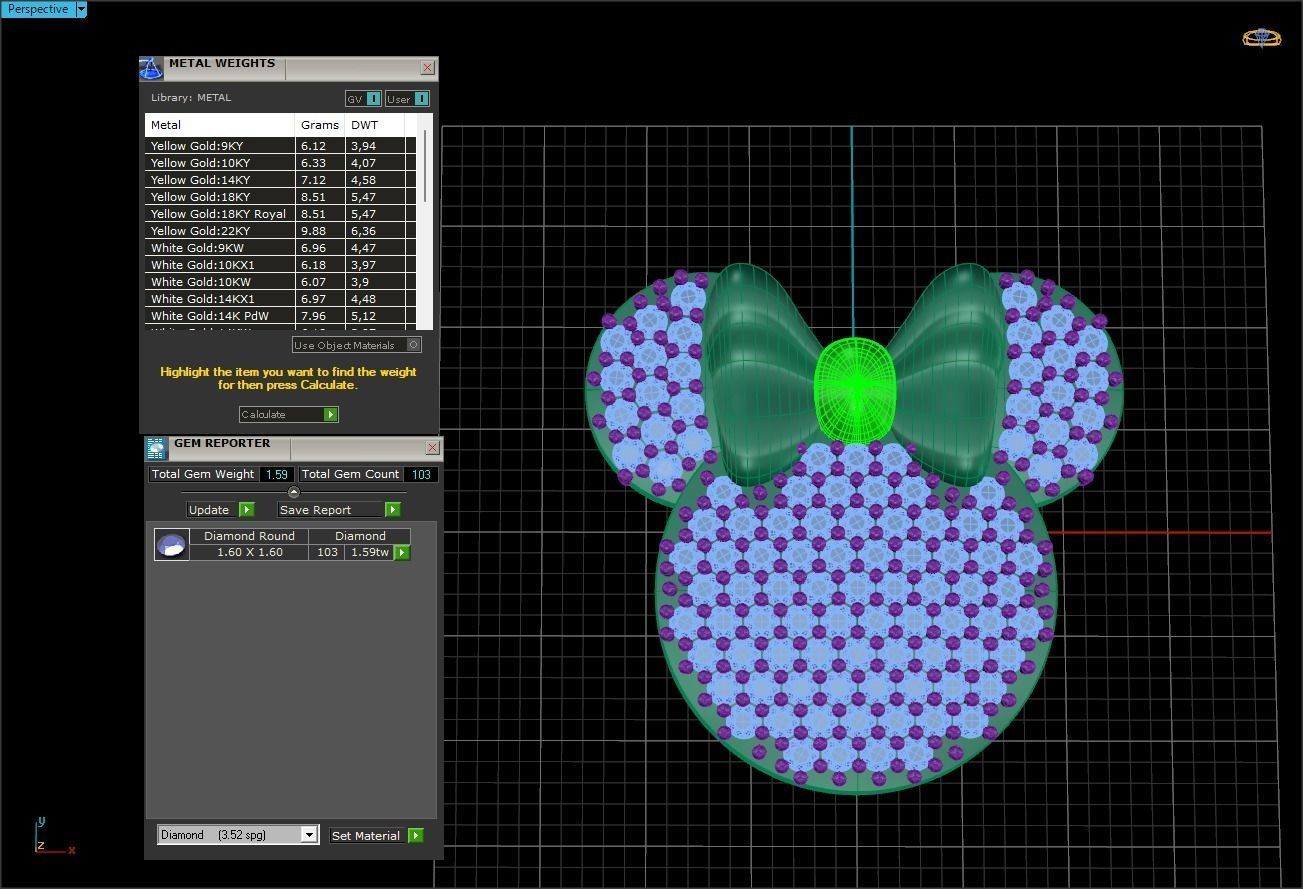The height and width of the screenshot is (889, 1303).
Task: Click the 6.96 grams value for 9KW
Action: pos(313,248)
